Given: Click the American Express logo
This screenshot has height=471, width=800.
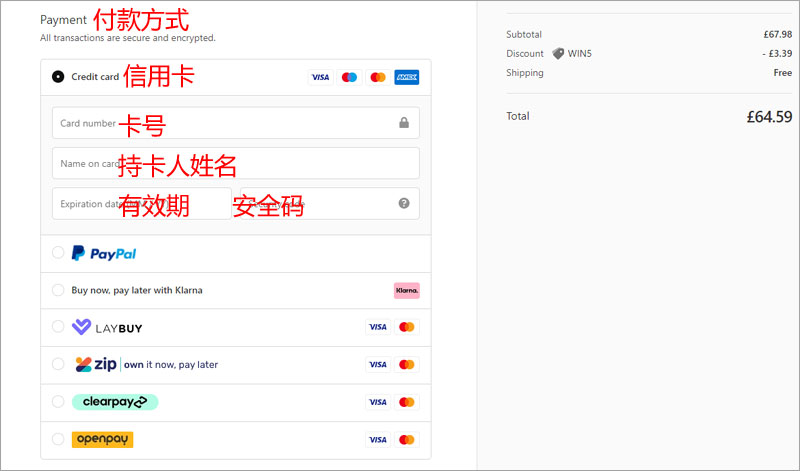Looking at the screenshot, I should 407,77.
